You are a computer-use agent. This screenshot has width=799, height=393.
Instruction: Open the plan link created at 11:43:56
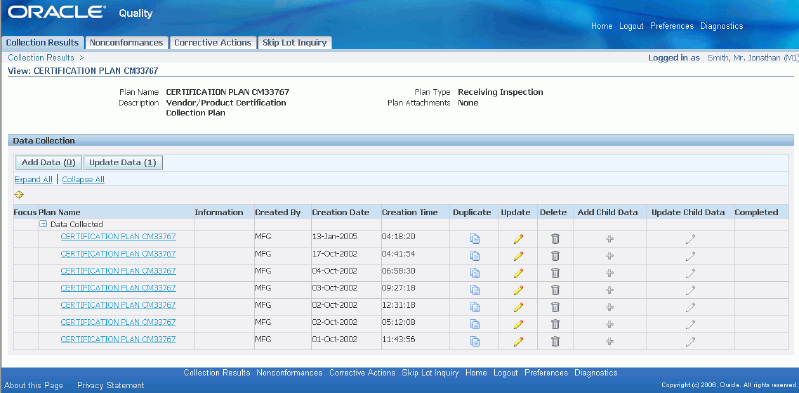pyautogui.click(x=118, y=339)
